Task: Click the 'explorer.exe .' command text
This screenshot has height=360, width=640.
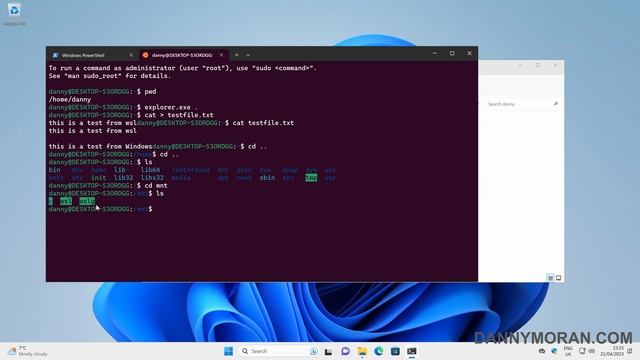Action: coord(171,107)
